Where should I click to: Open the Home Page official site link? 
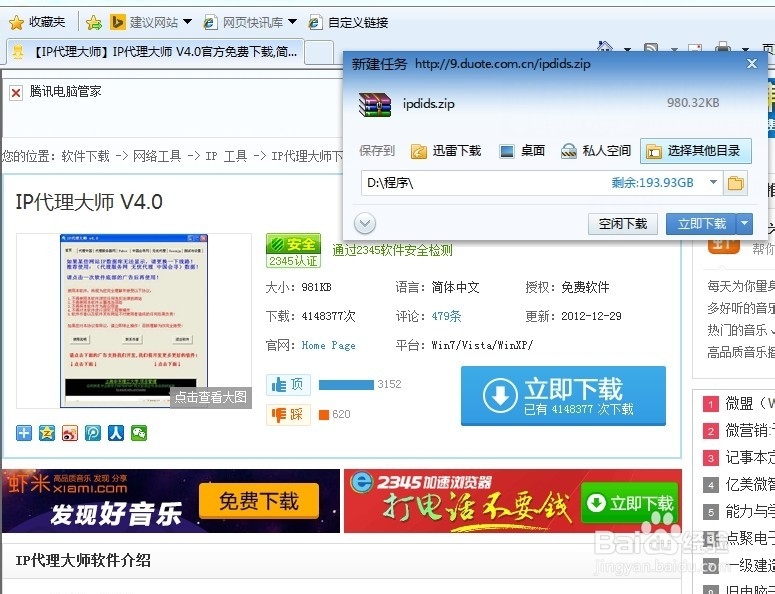pos(329,345)
